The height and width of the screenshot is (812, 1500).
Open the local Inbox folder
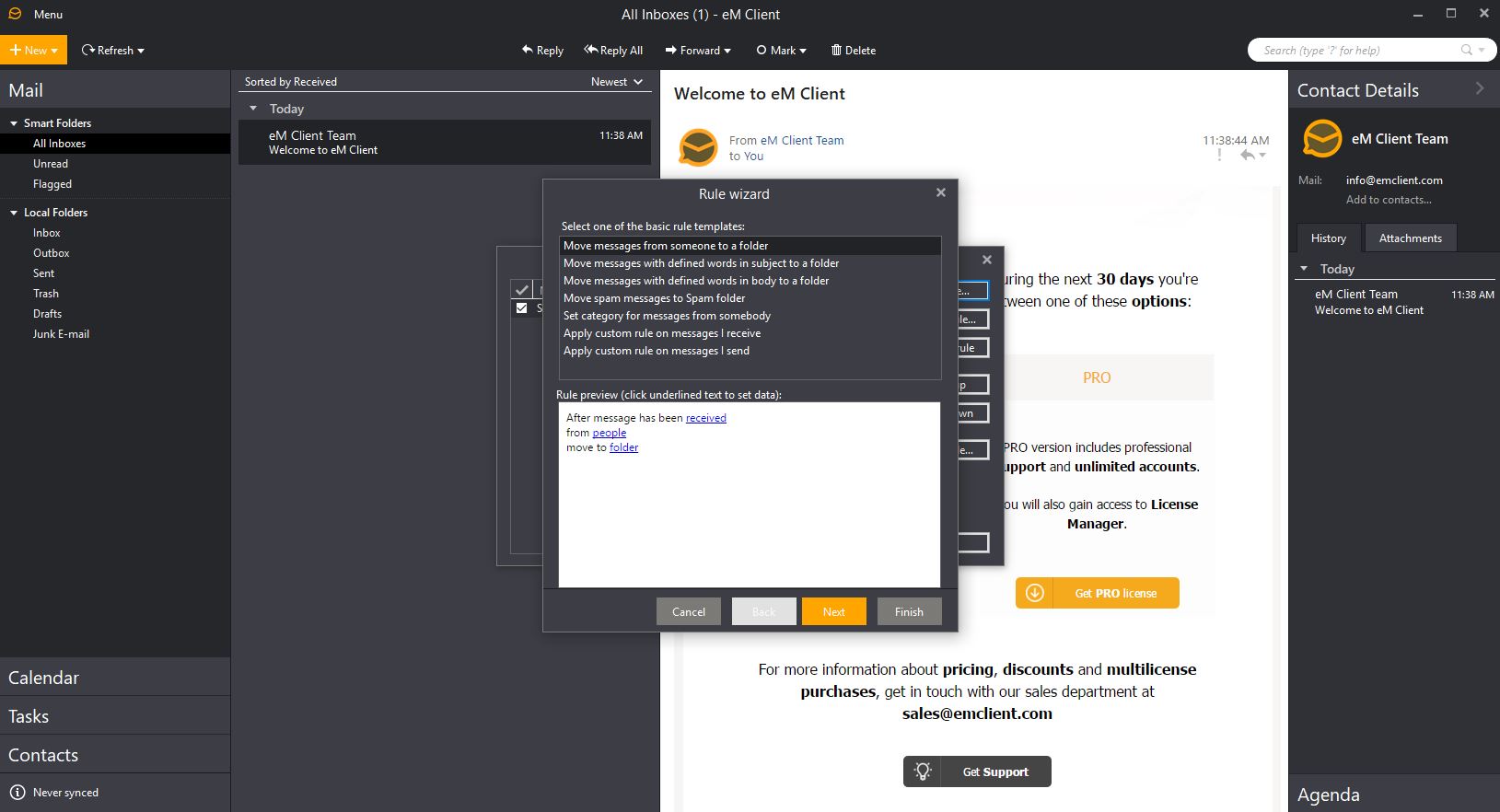pos(115,233)
